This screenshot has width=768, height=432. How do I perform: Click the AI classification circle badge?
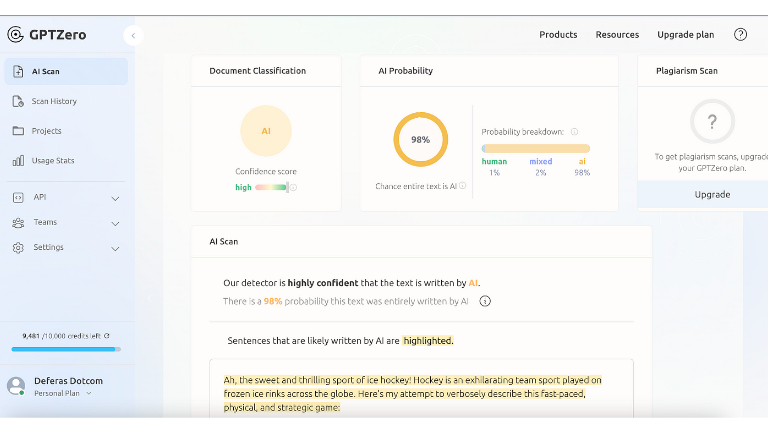click(266, 131)
